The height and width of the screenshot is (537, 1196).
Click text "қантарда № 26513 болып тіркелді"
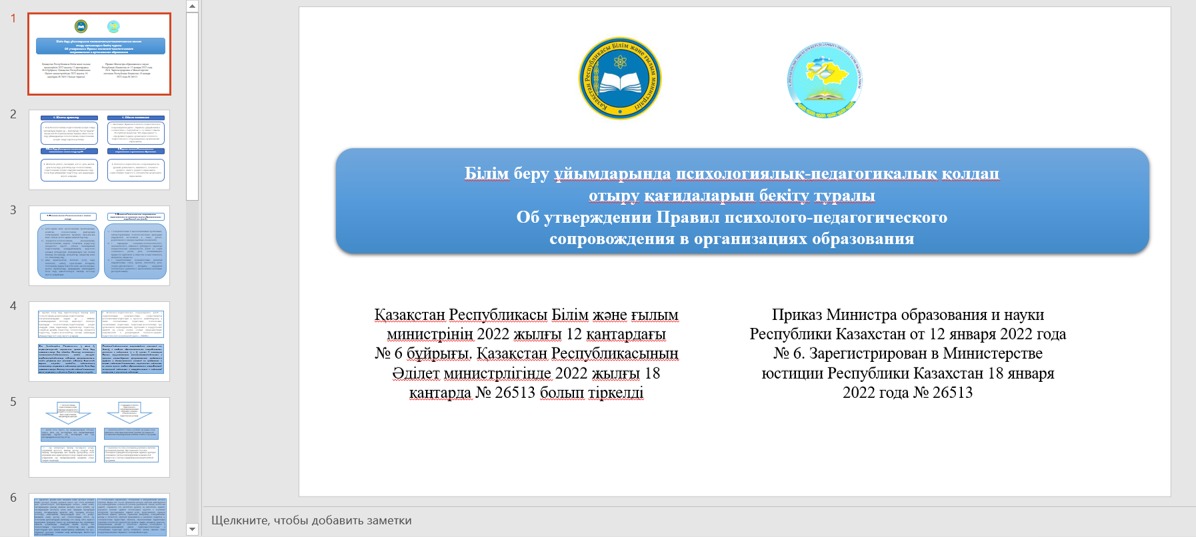point(526,394)
